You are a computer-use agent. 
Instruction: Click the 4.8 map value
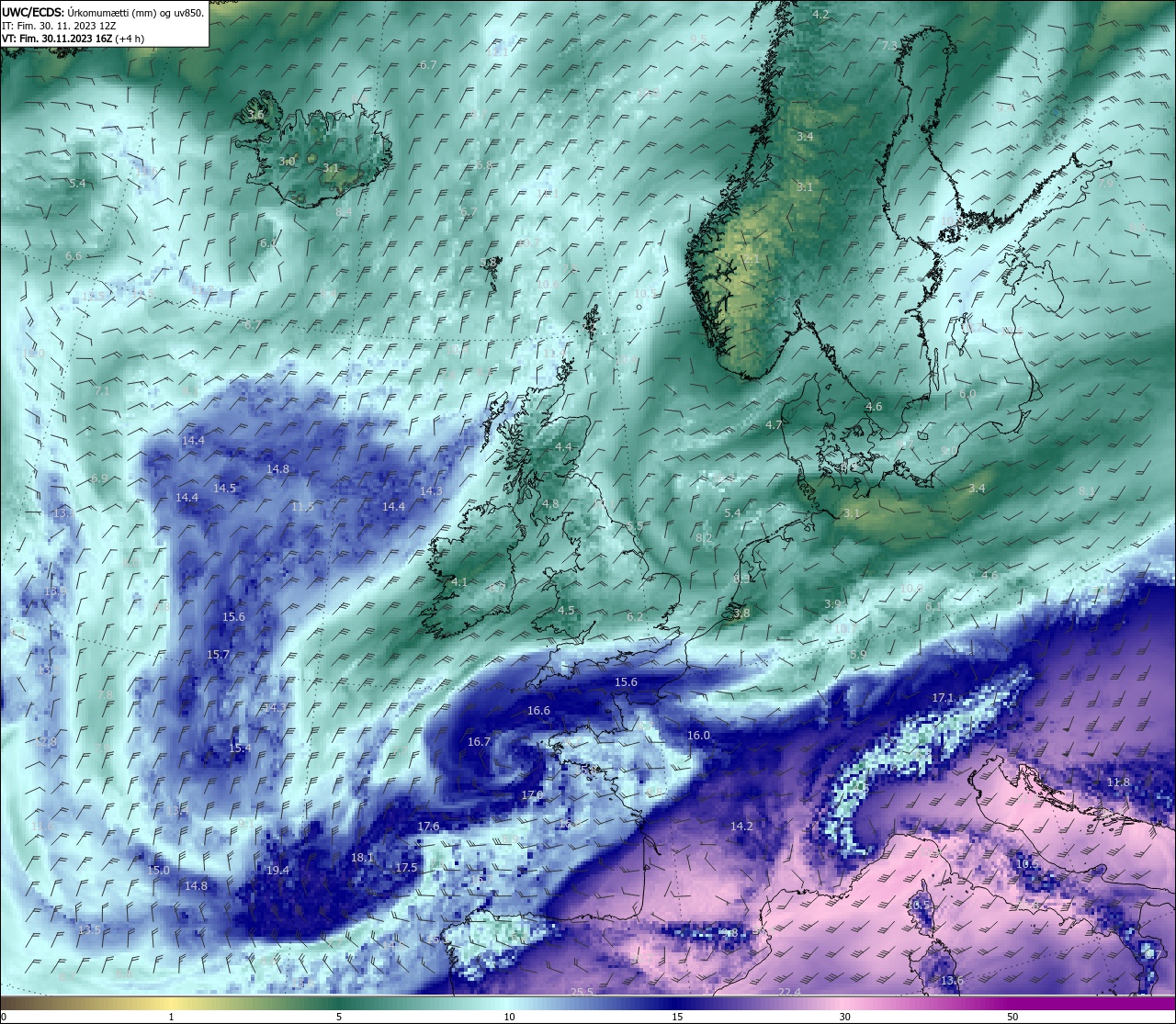coord(549,503)
